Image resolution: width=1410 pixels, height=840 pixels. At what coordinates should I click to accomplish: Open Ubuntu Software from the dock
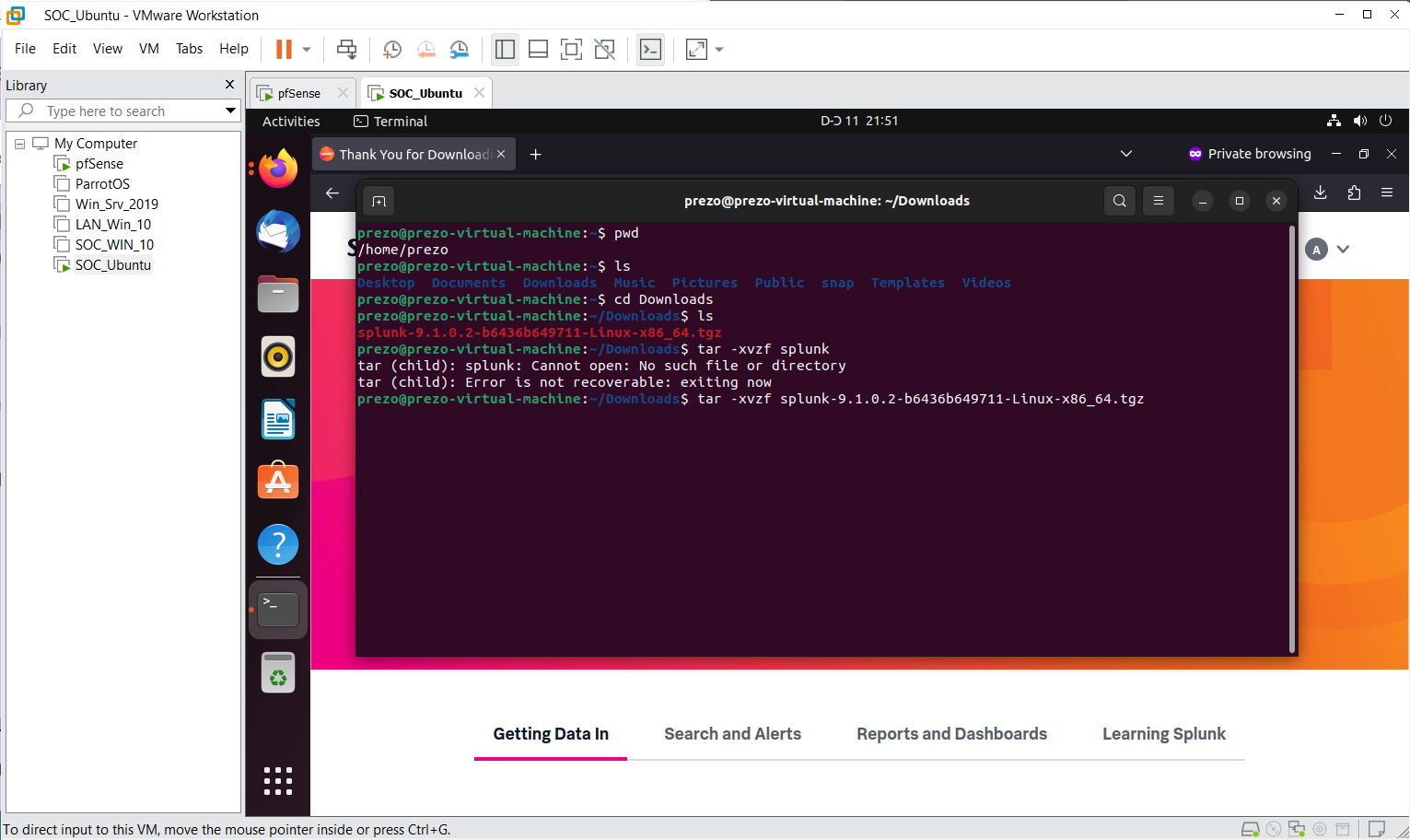pos(278,482)
